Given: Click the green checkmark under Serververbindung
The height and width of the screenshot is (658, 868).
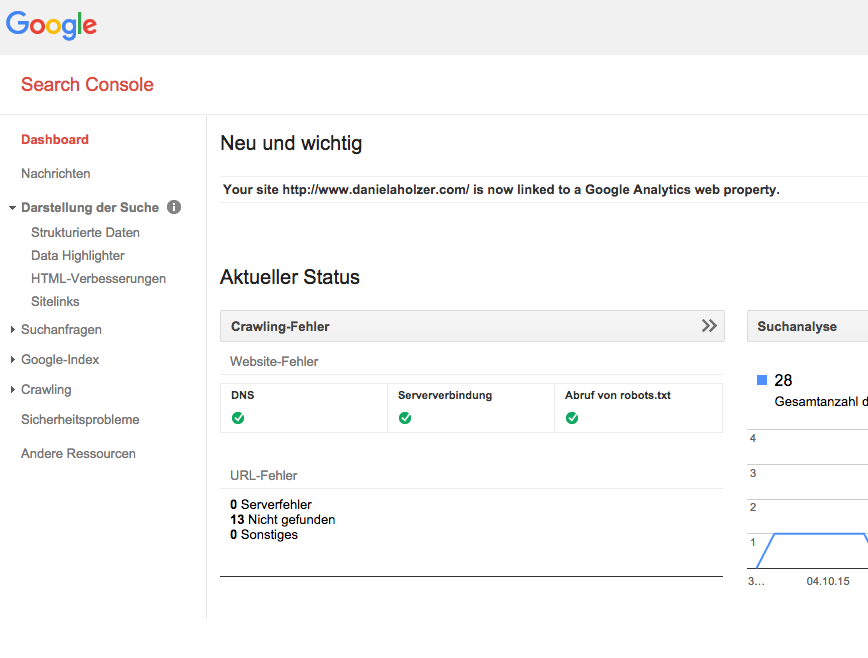Looking at the screenshot, I should (405, 418).
